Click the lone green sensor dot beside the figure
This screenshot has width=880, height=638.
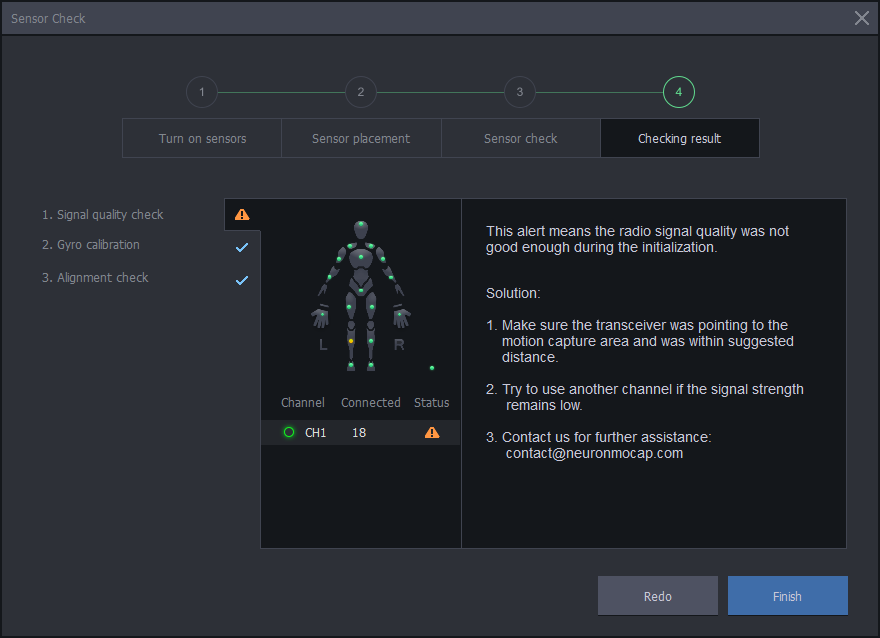[432, 368]
